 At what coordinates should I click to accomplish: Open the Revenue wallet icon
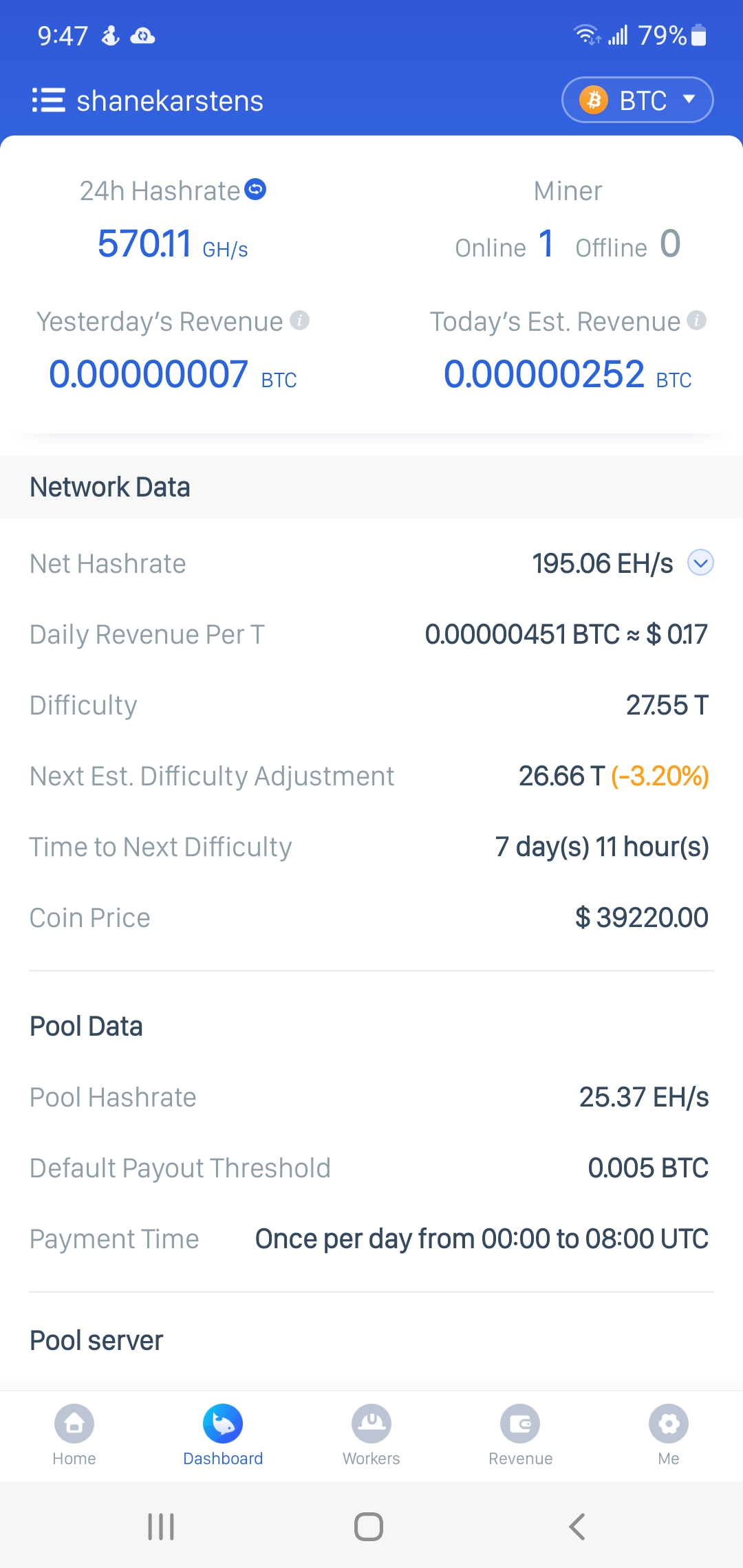520,1424
